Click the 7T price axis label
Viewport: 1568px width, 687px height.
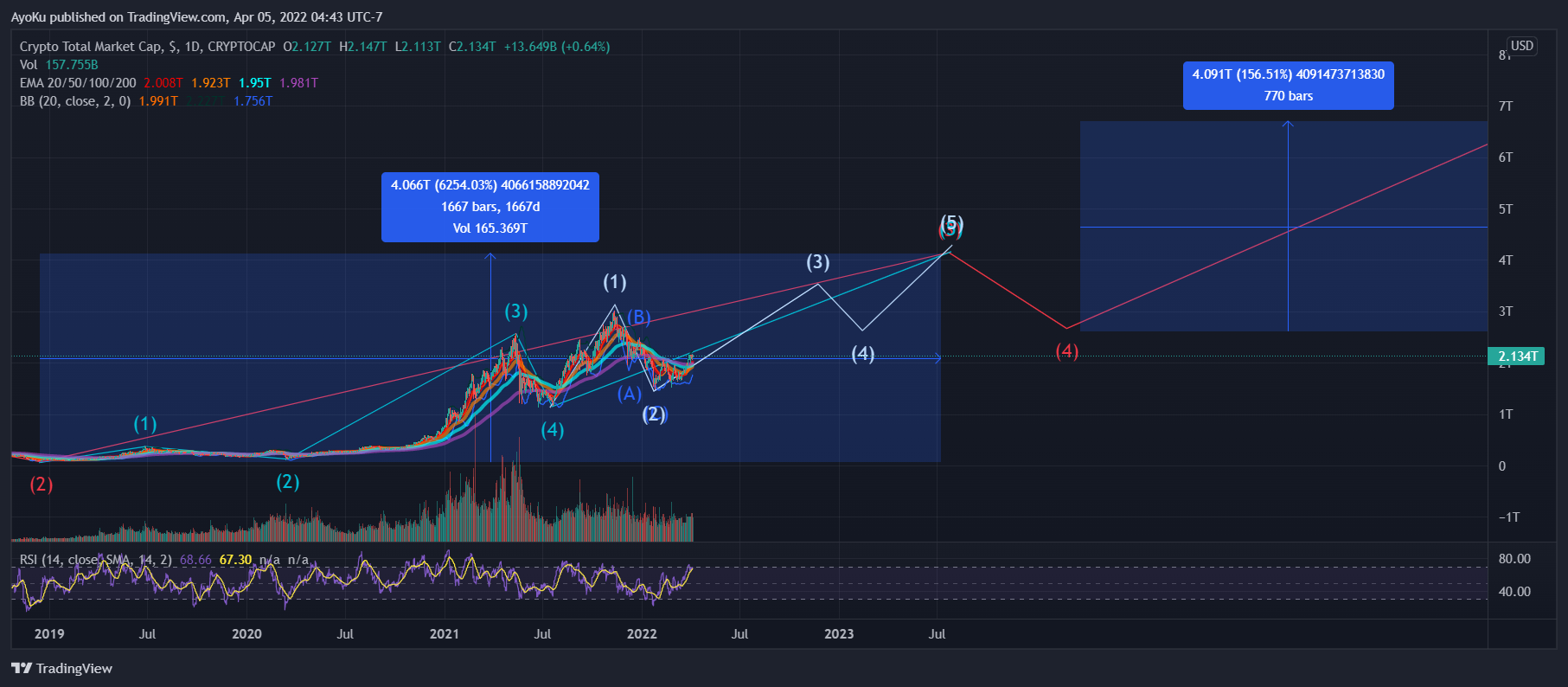[1506, 106]
